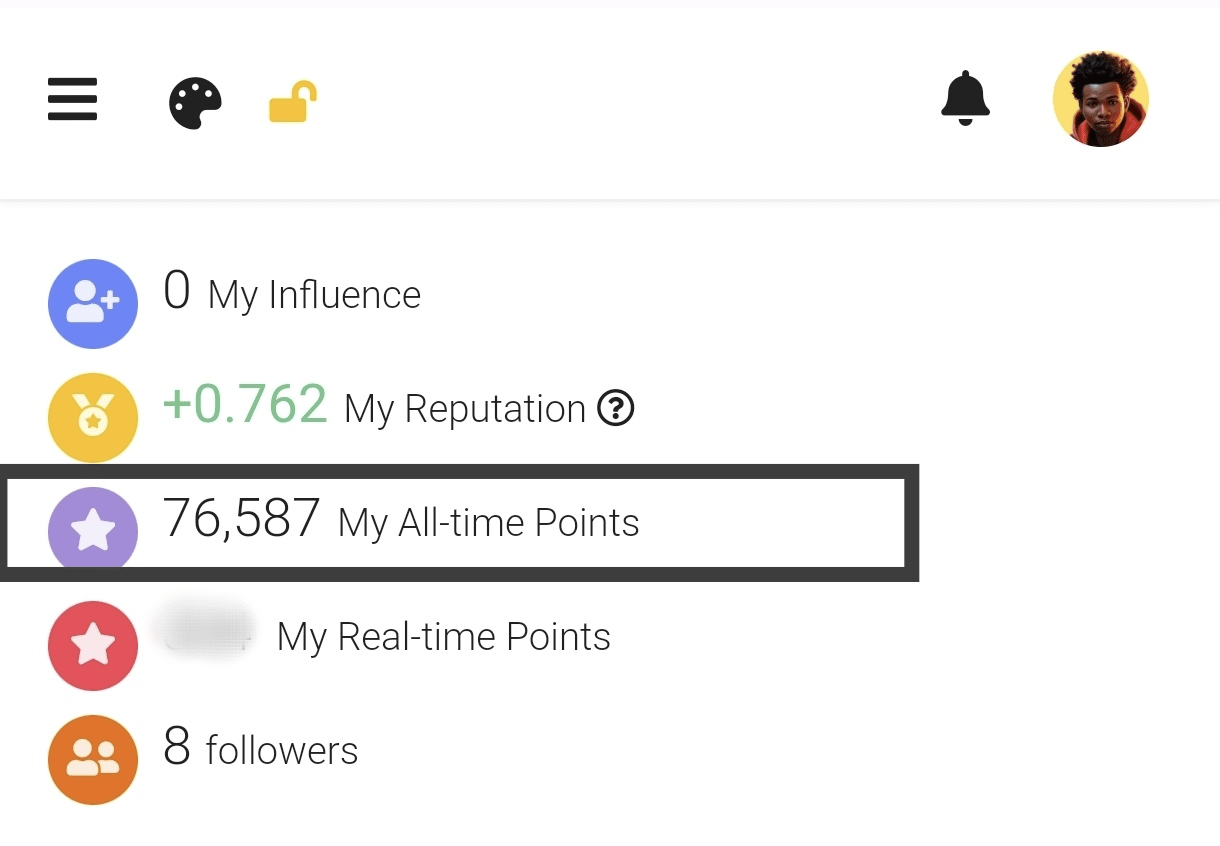The image size is (1220, 846).
Task: Click the purple star all-time points icon
Action: 93,530
